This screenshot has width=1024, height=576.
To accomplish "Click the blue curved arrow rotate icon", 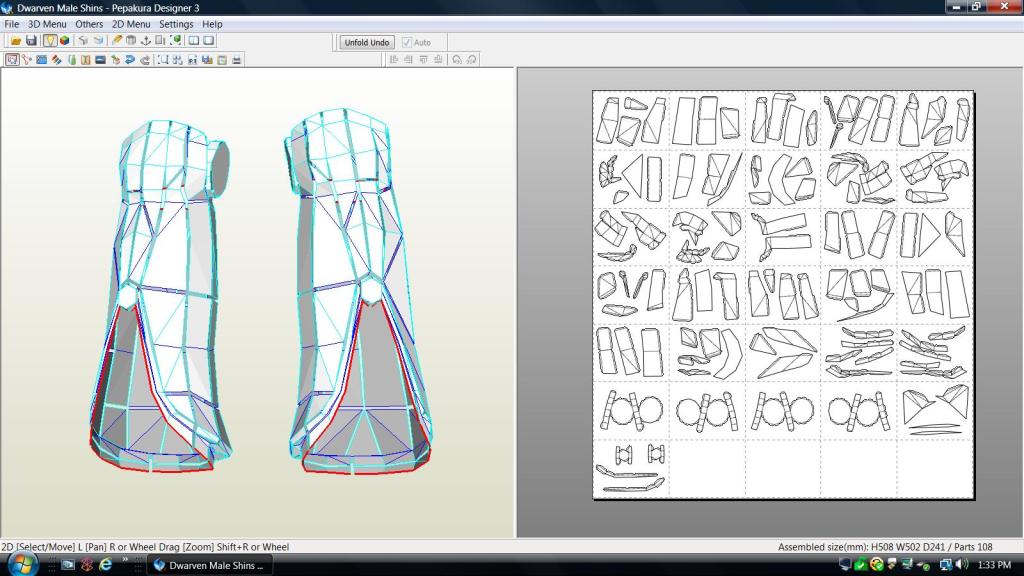I will (130, 59).
